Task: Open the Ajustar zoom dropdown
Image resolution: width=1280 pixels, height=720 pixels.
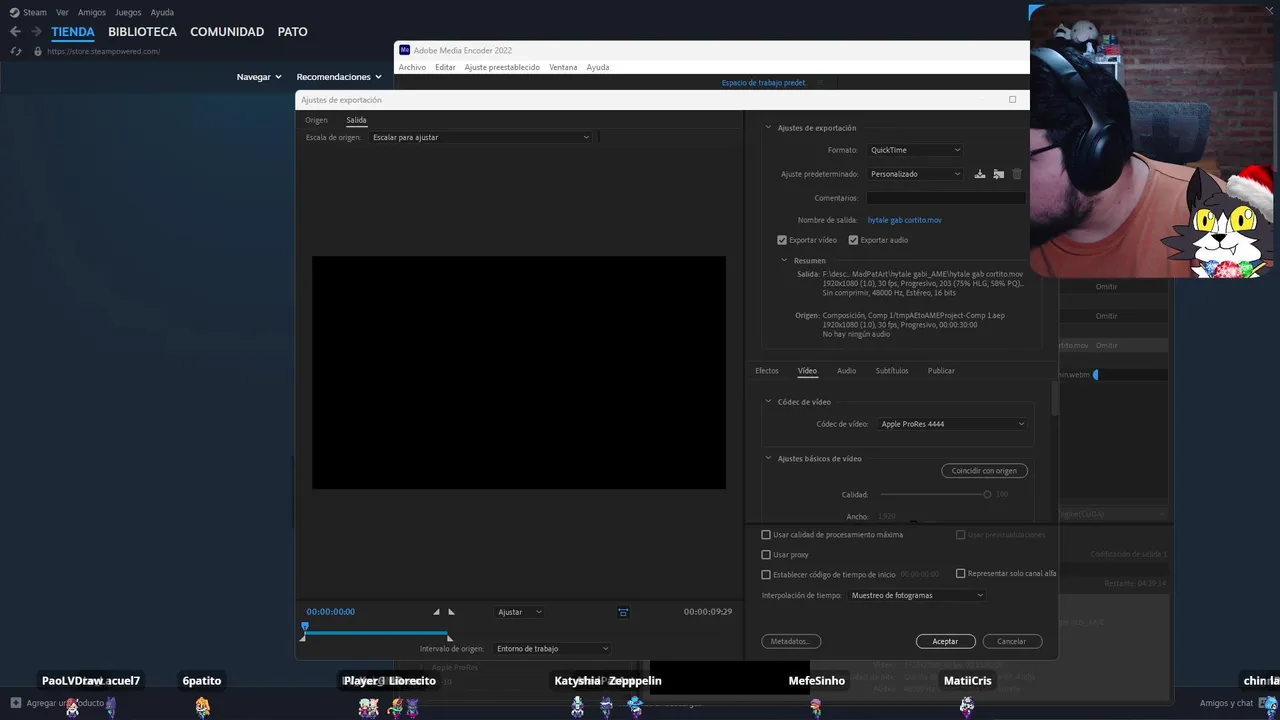Action: click(x=520, y=612)
